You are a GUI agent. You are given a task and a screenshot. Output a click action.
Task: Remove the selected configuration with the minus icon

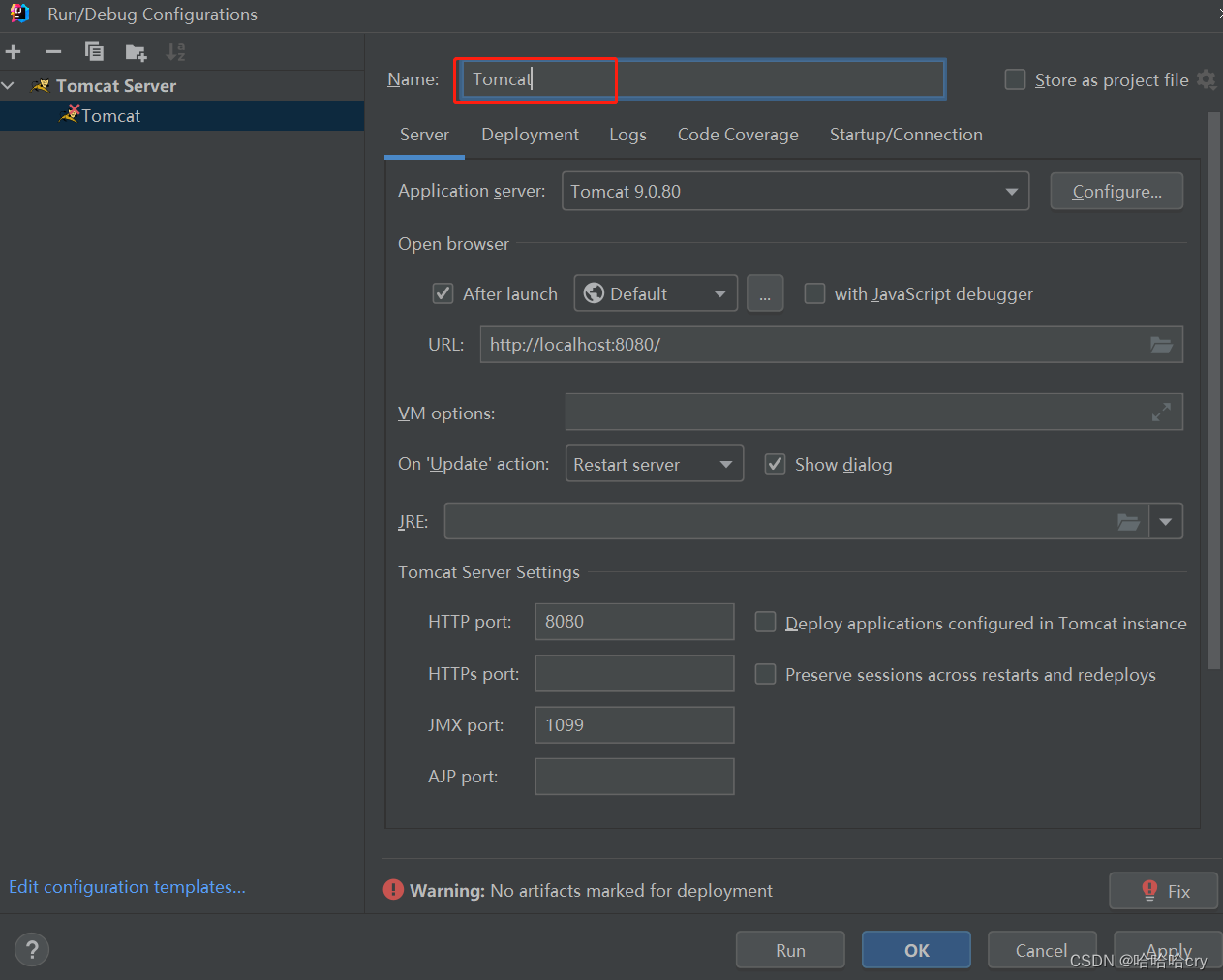point(53,51)
